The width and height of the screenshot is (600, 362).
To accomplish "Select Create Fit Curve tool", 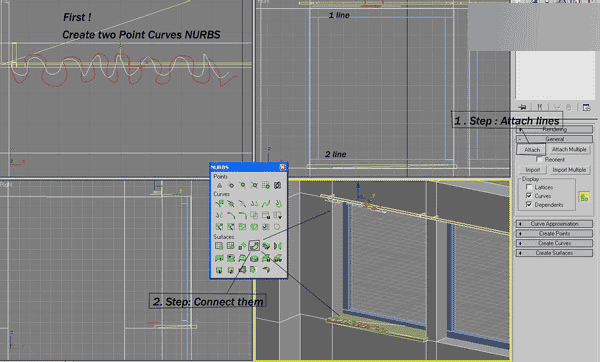I will [x=242, y=203].
